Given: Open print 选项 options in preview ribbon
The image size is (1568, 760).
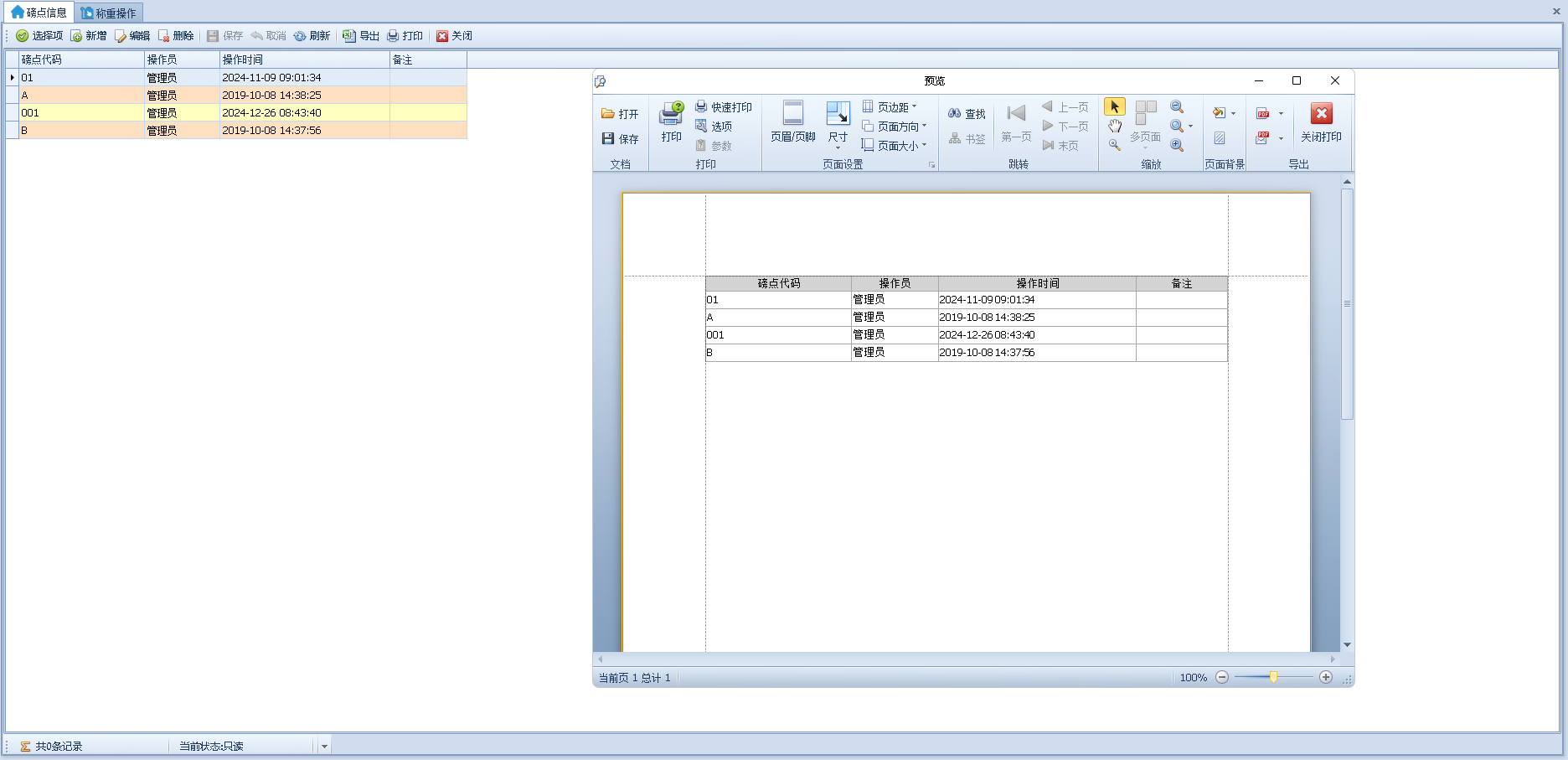Looking at the screenshot, I should click(714, 126).
